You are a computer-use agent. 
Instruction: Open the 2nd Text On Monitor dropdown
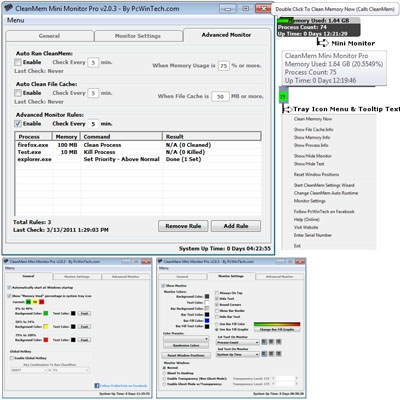[x=238, y=354]
